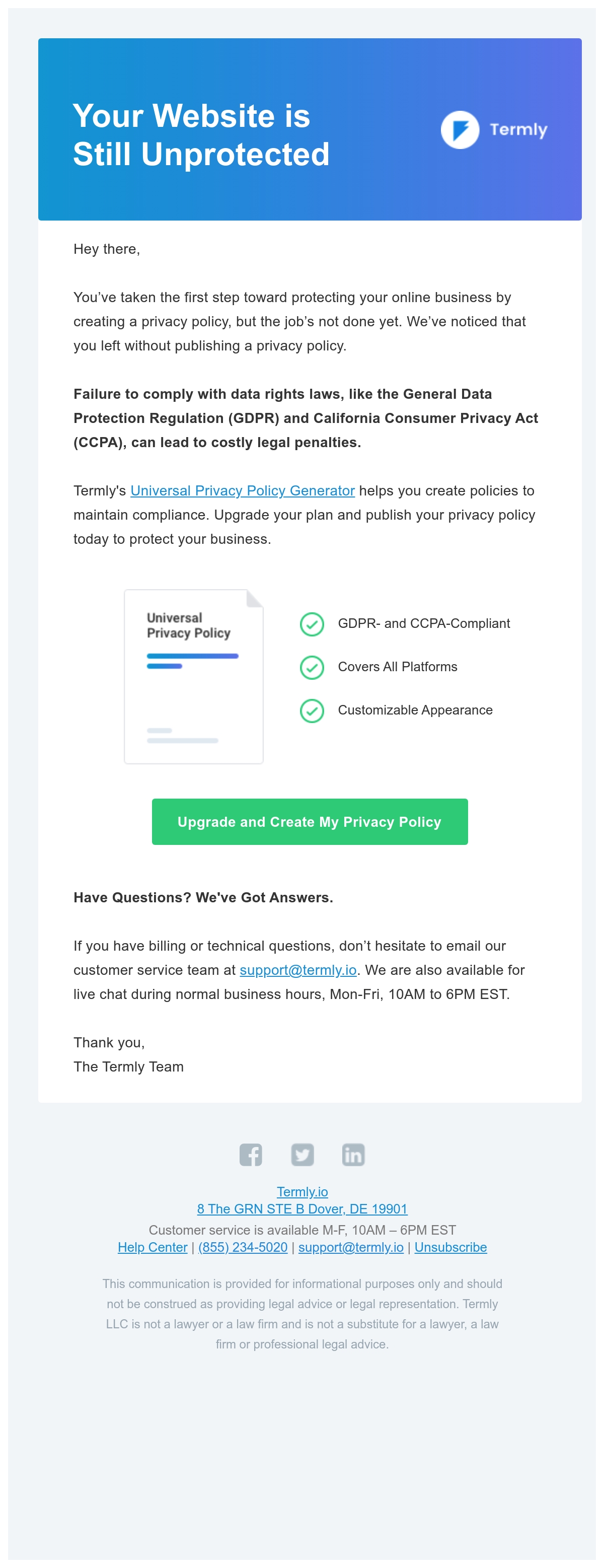Call the (855) 234-5020 phone link
The height and width of the screenshot is (1568, 604).
pyautogui.click(x=243, y=1247)
